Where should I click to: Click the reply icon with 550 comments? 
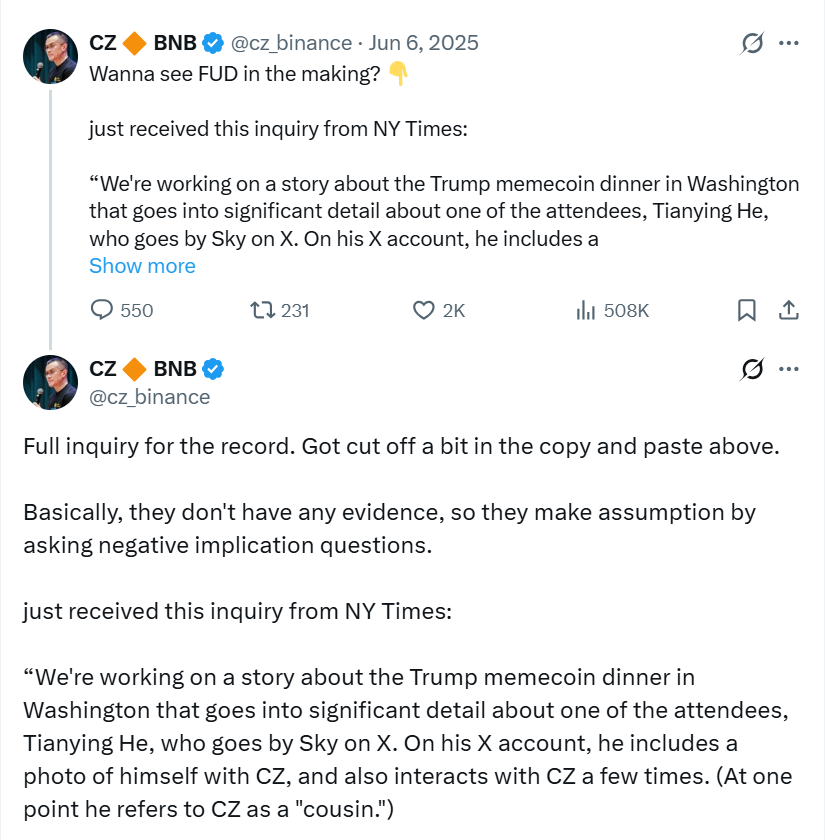click(102, 311)
